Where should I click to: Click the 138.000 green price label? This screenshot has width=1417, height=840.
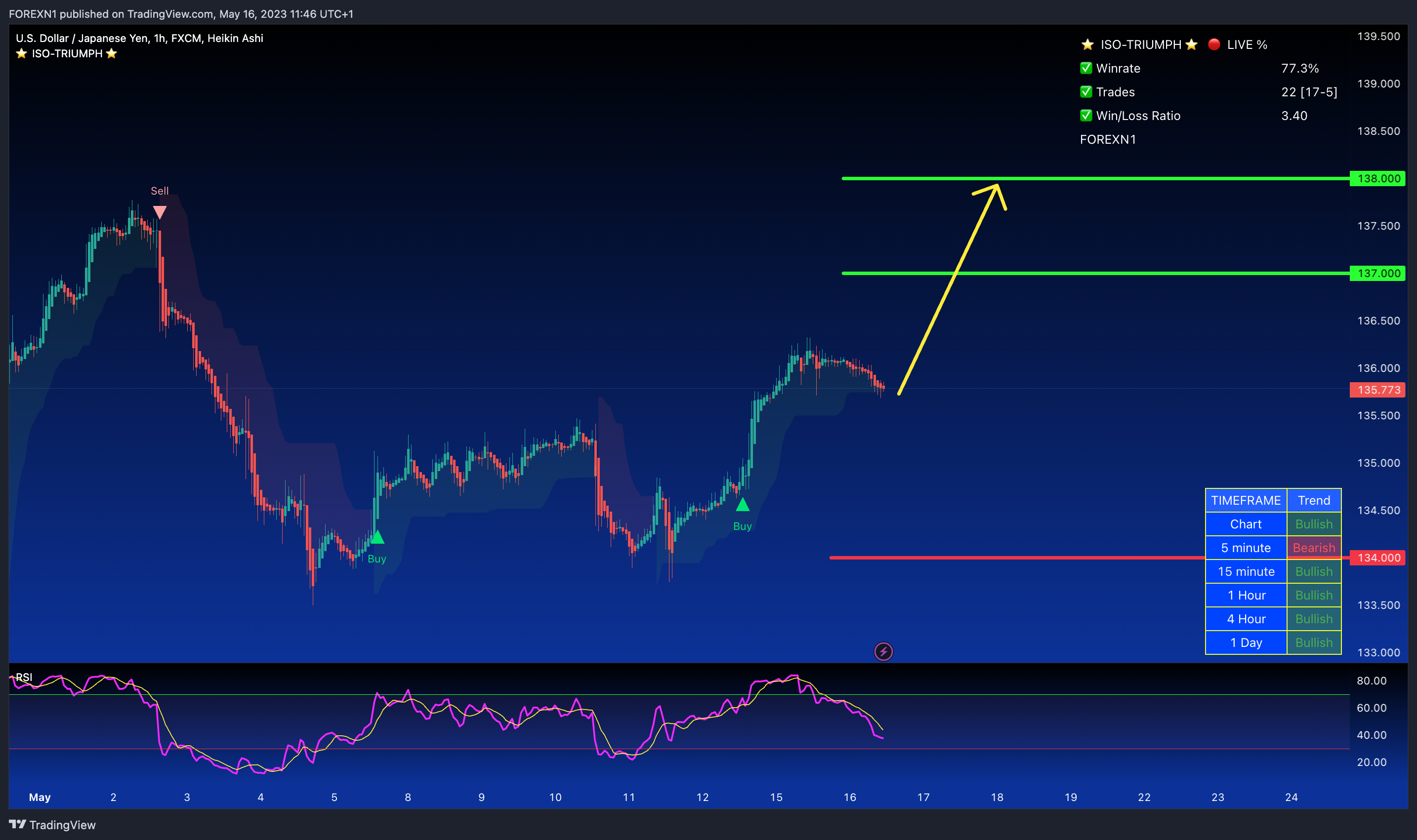point(1378,178)
